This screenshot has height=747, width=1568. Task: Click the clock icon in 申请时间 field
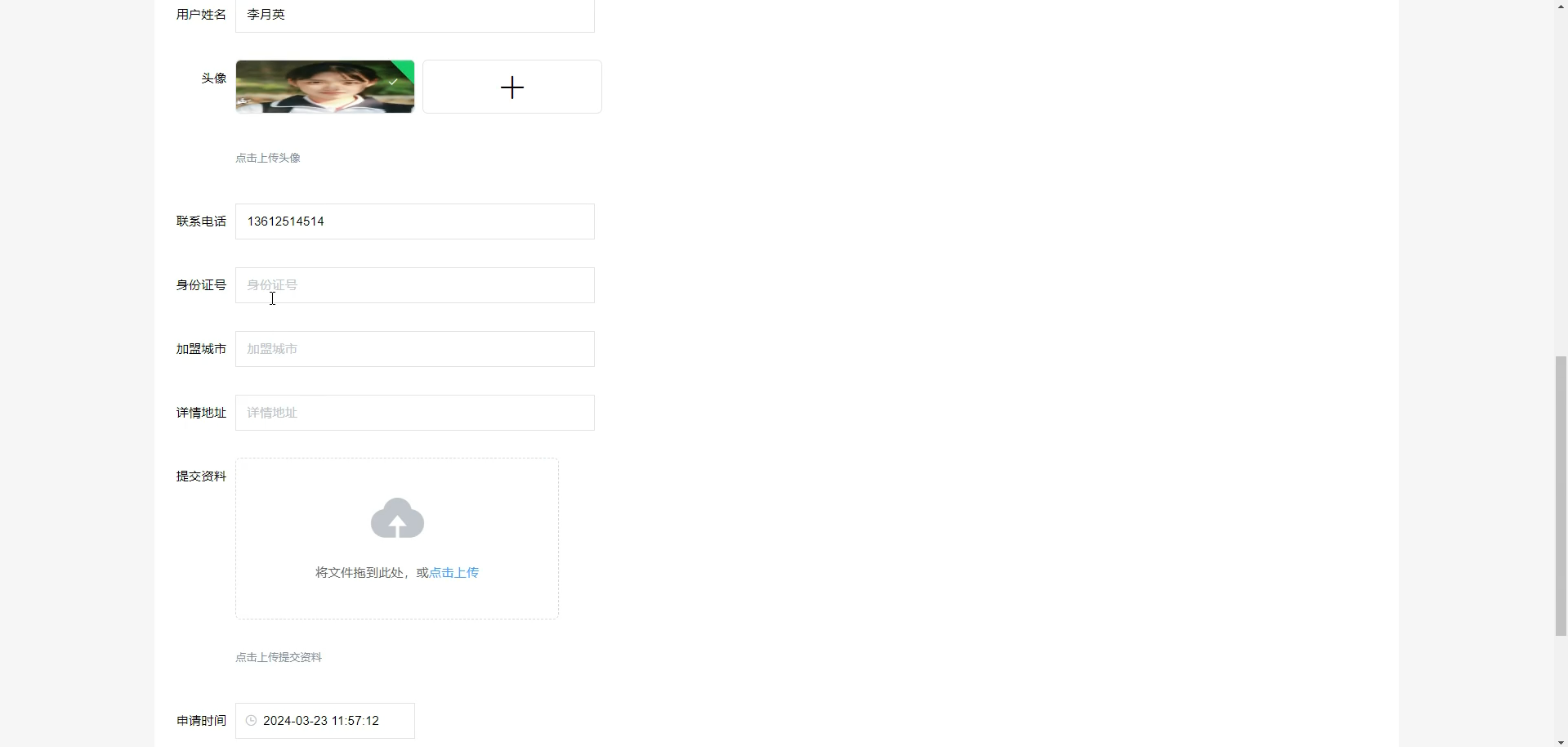click(252, 721)
